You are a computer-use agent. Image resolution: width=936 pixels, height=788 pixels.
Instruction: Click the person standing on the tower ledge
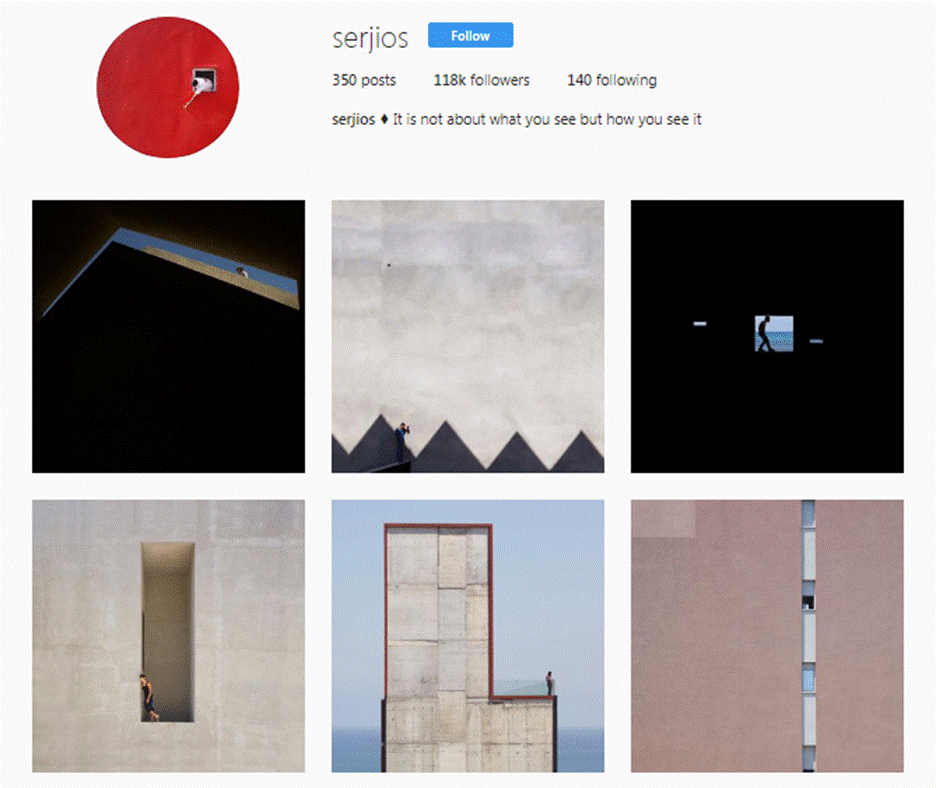tap(550, 684)
